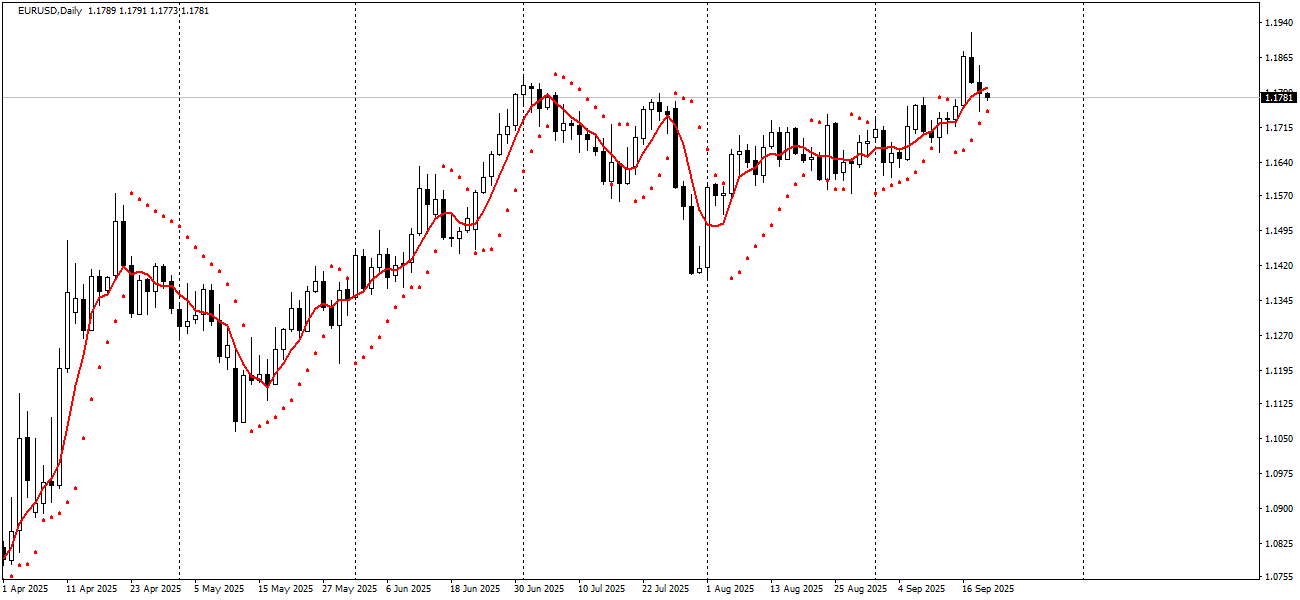Click the 10 Jul 2025 time axis label
Screen dimensions: 1300x600
pyautogui.click(x=602, y=589)
